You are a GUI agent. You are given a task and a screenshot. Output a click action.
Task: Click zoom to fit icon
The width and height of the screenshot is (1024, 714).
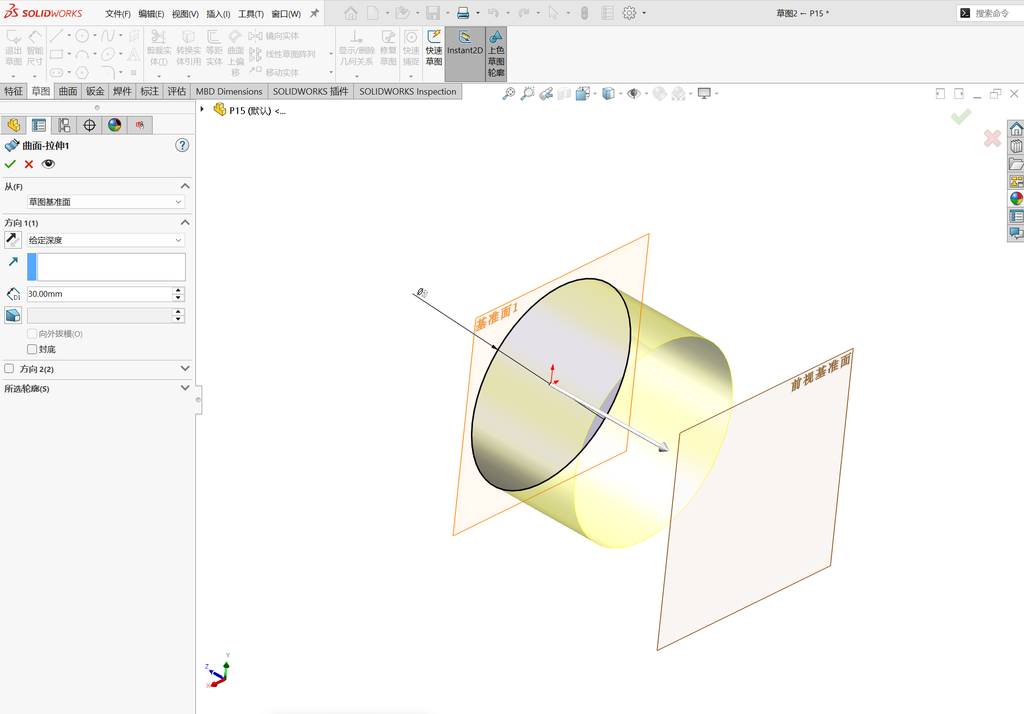tap(508, 93)
